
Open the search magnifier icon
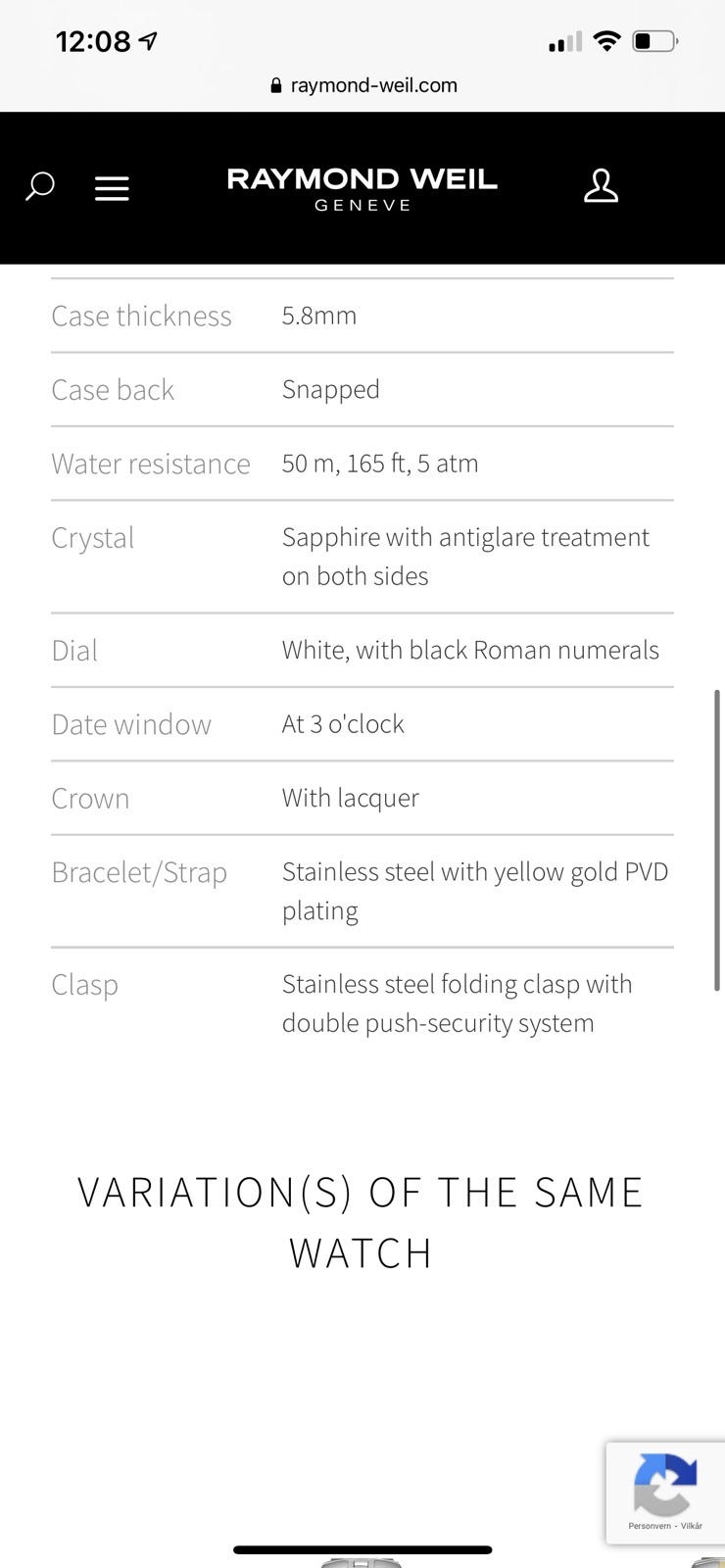click(39, 186)
